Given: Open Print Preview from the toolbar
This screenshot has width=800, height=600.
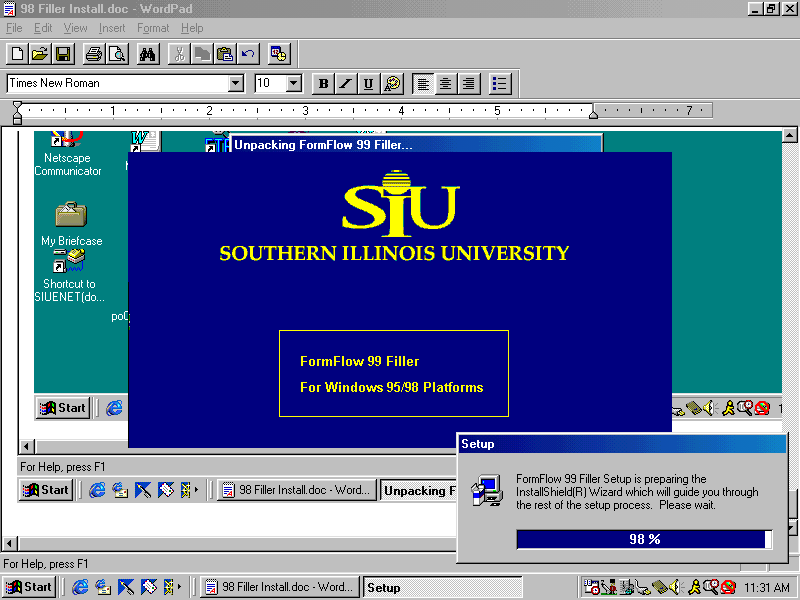Looking at the screenshot, I should (x=117, y=54).
